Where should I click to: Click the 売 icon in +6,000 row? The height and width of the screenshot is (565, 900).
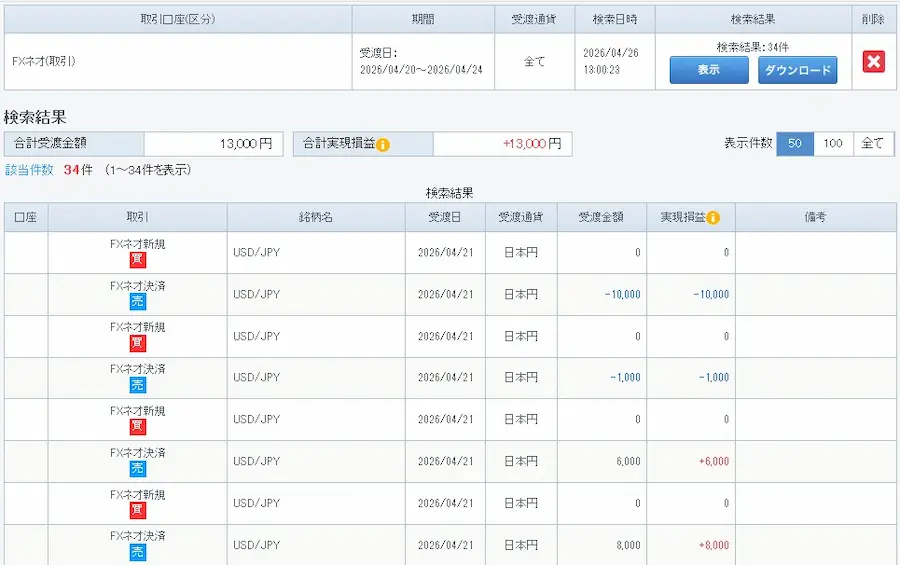click(138, 469)
